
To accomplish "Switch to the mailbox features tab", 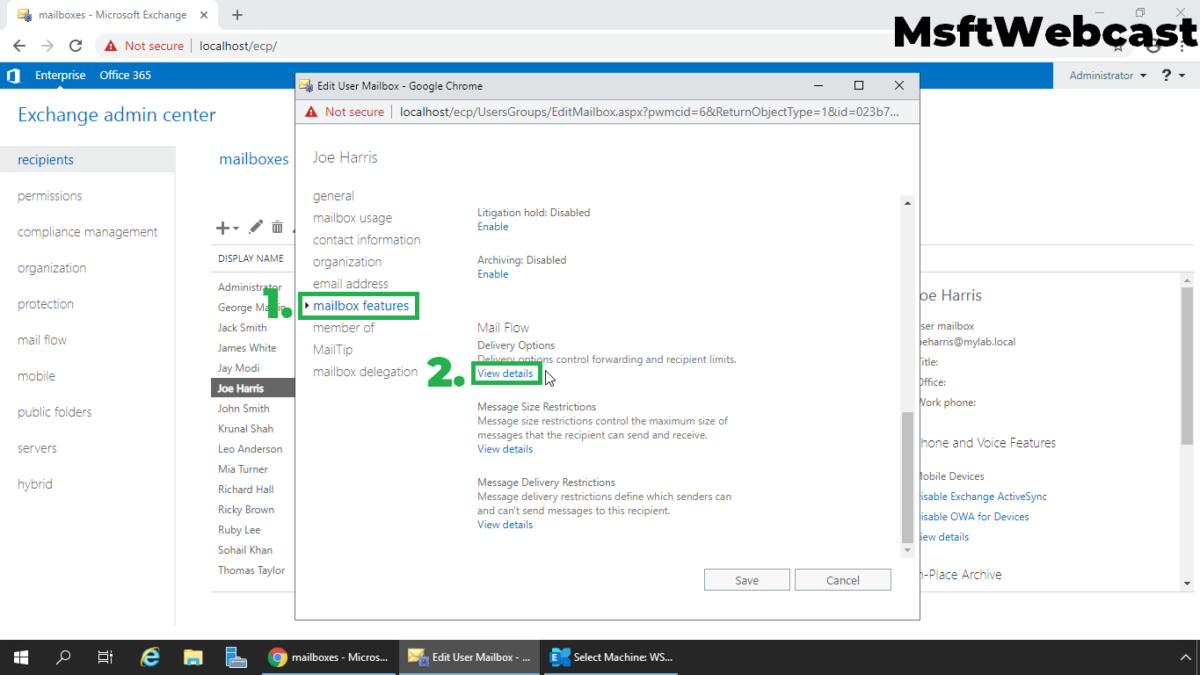I will (359, 305).
